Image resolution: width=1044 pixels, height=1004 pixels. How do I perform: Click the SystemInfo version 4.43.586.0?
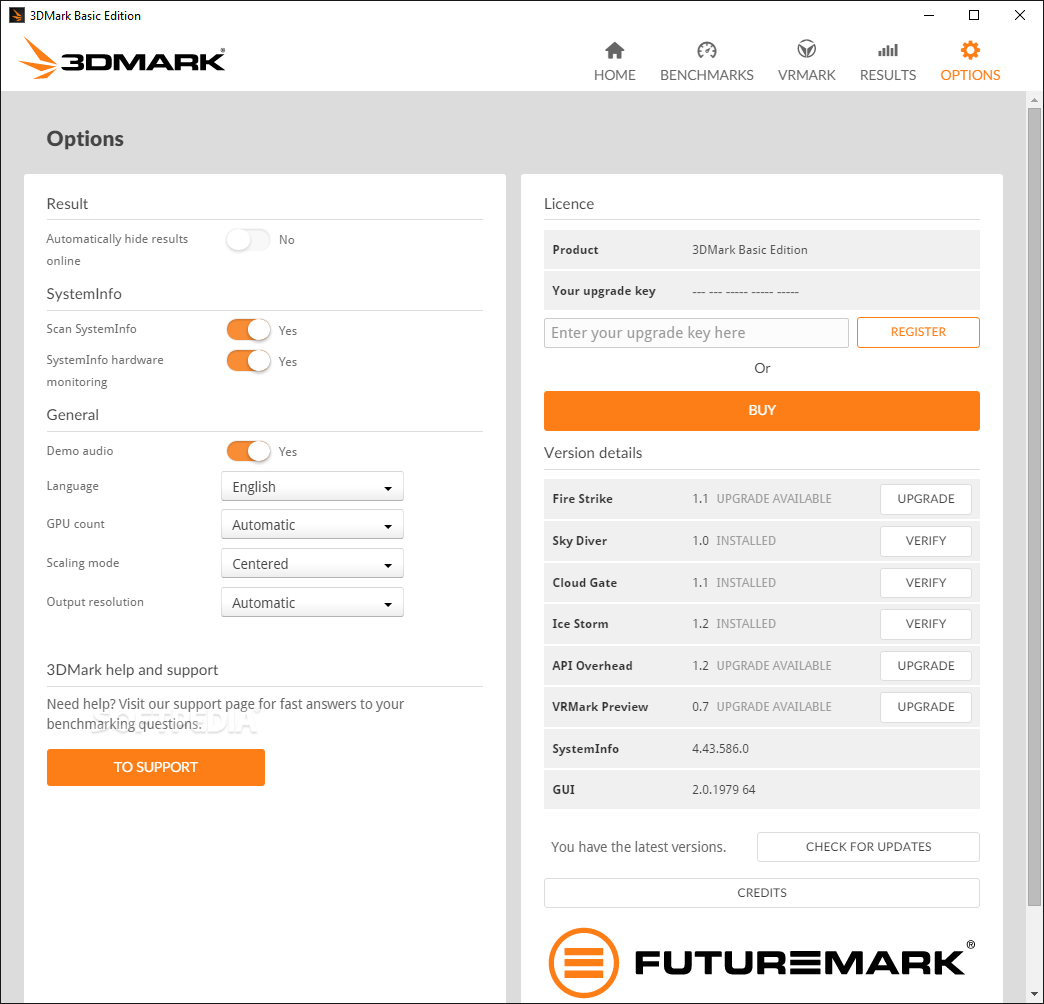coord(720,749)
